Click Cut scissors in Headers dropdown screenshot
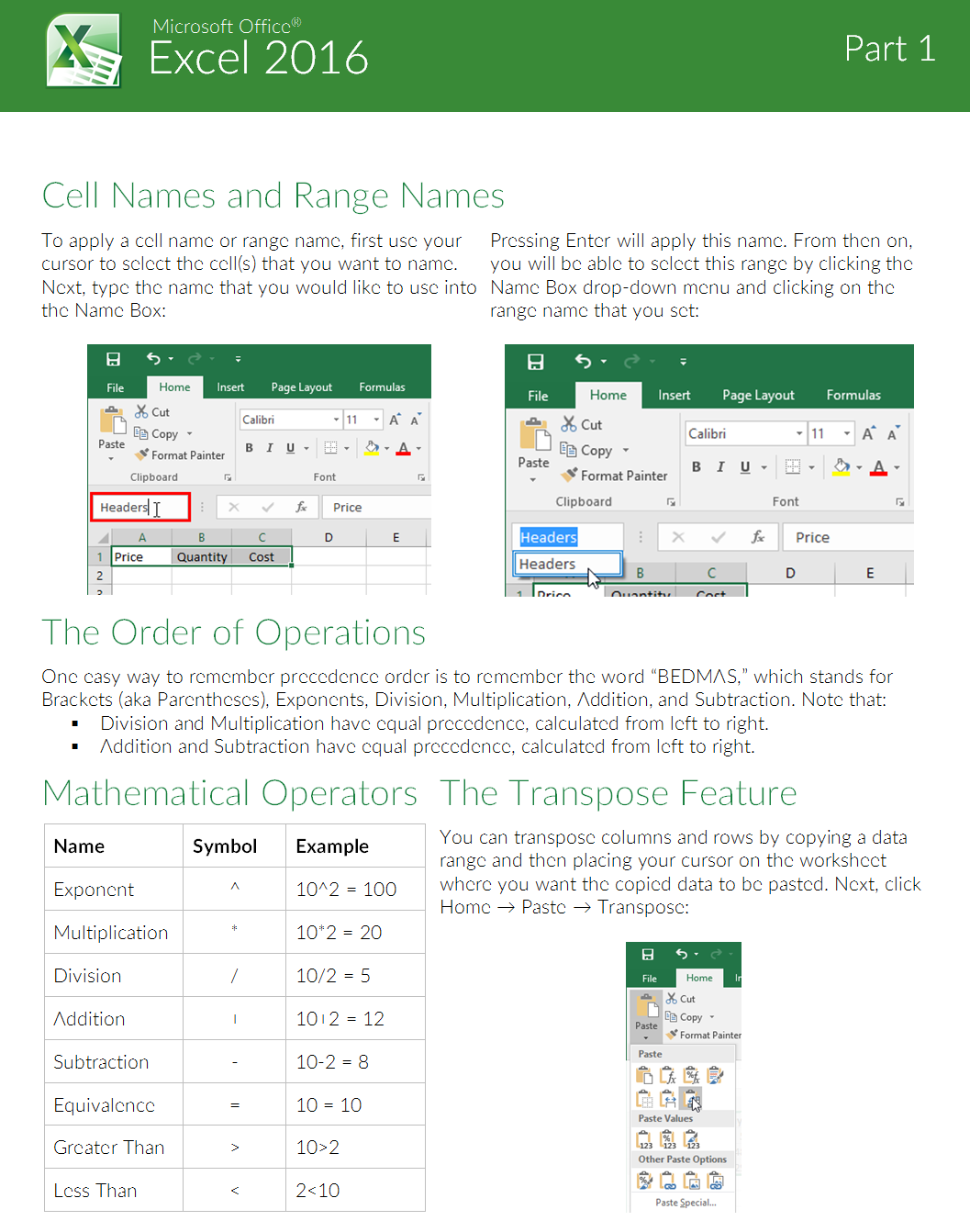Image resolution: width=970 pixels, height=1232 pixels. click(569, 424)
